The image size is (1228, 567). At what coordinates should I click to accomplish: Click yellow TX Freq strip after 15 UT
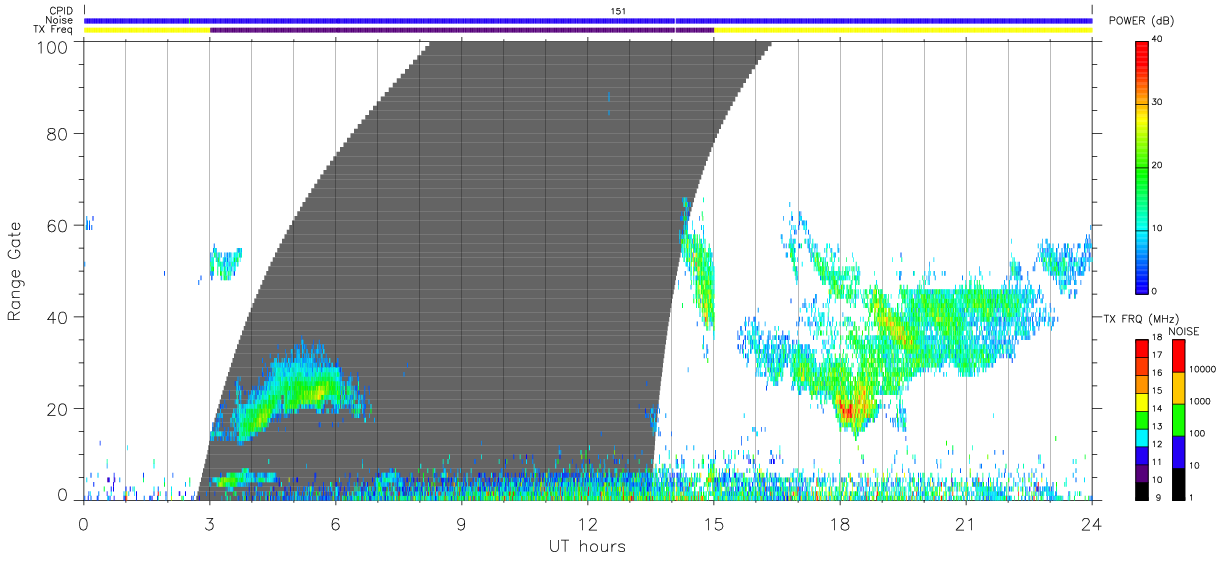point(902,30)
